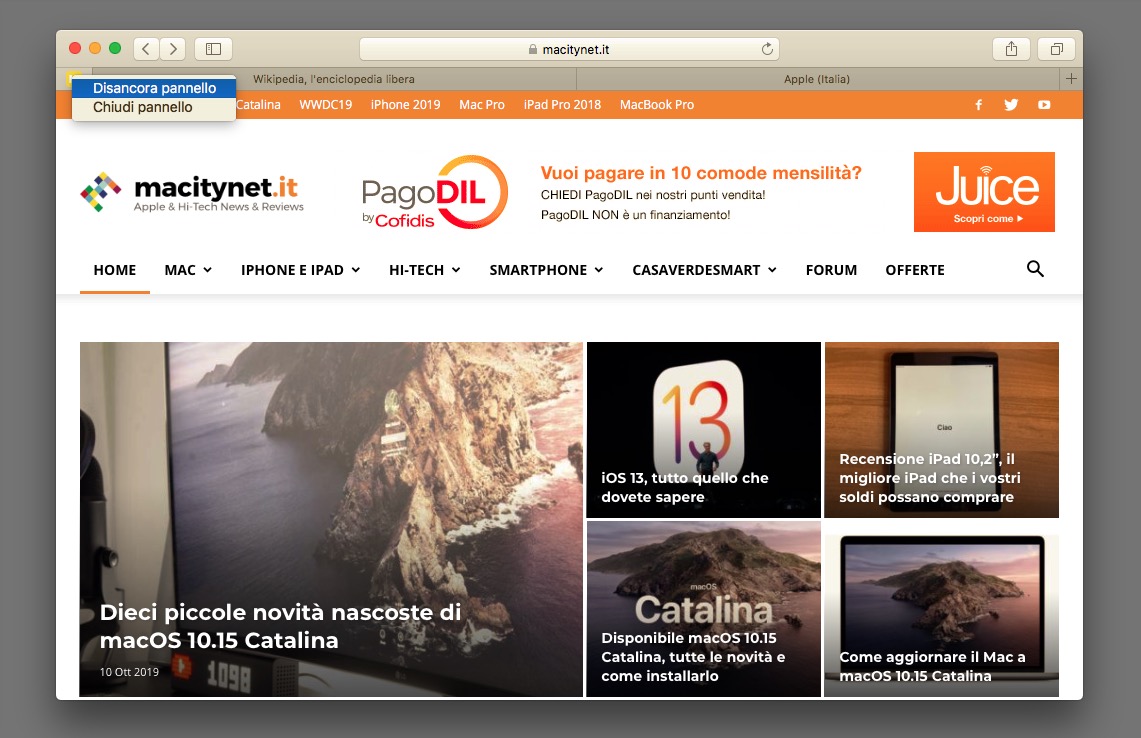Viewport: 1141px width, 738px height.
Task: Open the OFFERTE navigation item
Action: click(x=915, y=270)
